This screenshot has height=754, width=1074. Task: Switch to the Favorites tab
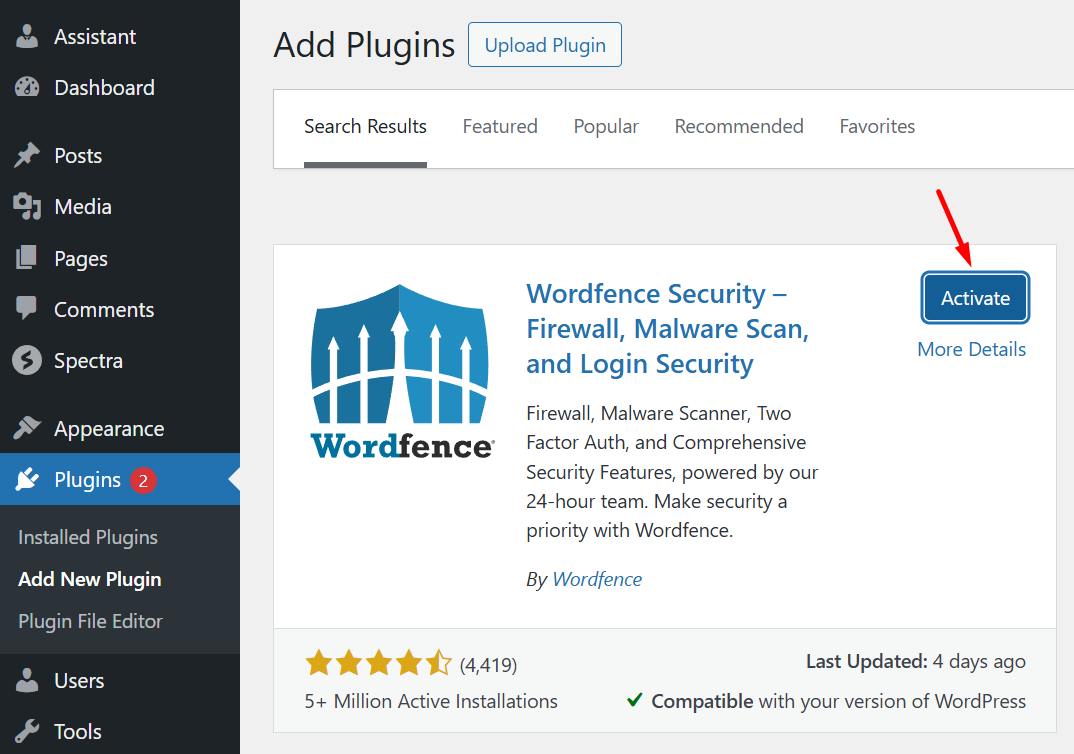(877, 127)
